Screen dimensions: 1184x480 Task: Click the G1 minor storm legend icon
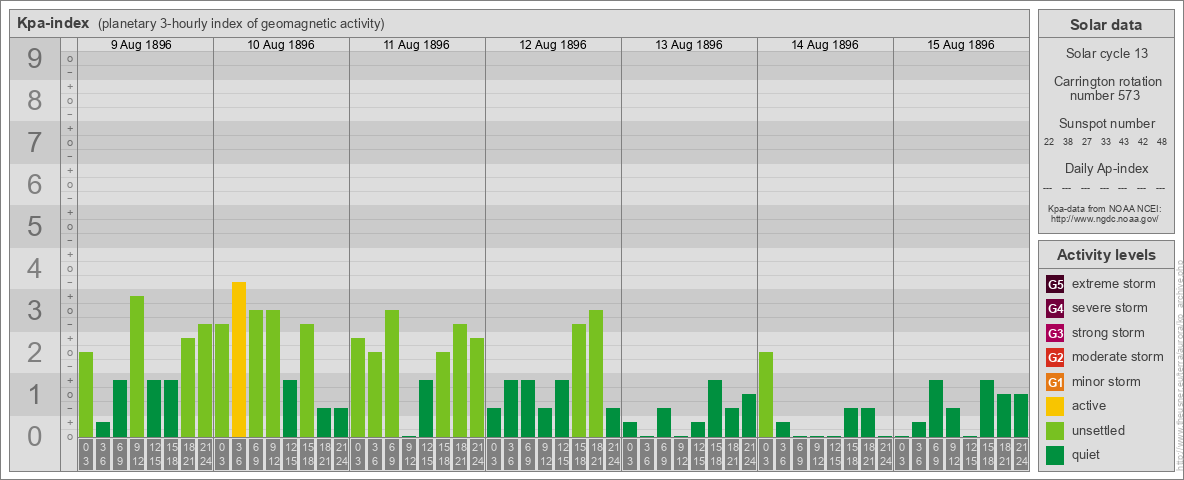pos(1055,382)
